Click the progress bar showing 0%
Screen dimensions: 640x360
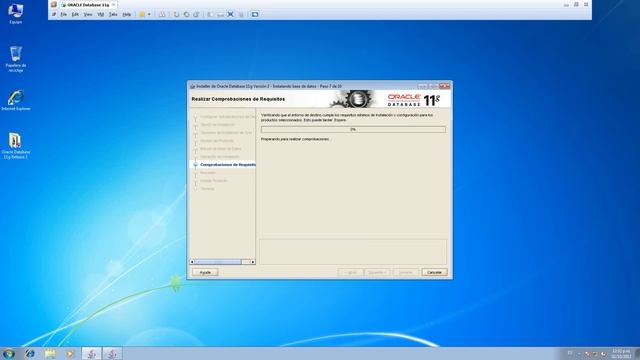[353, 129]
